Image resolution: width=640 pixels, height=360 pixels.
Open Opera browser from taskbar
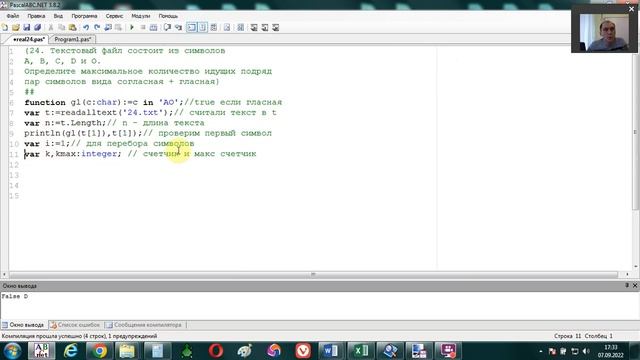click(x=216, y=351)
